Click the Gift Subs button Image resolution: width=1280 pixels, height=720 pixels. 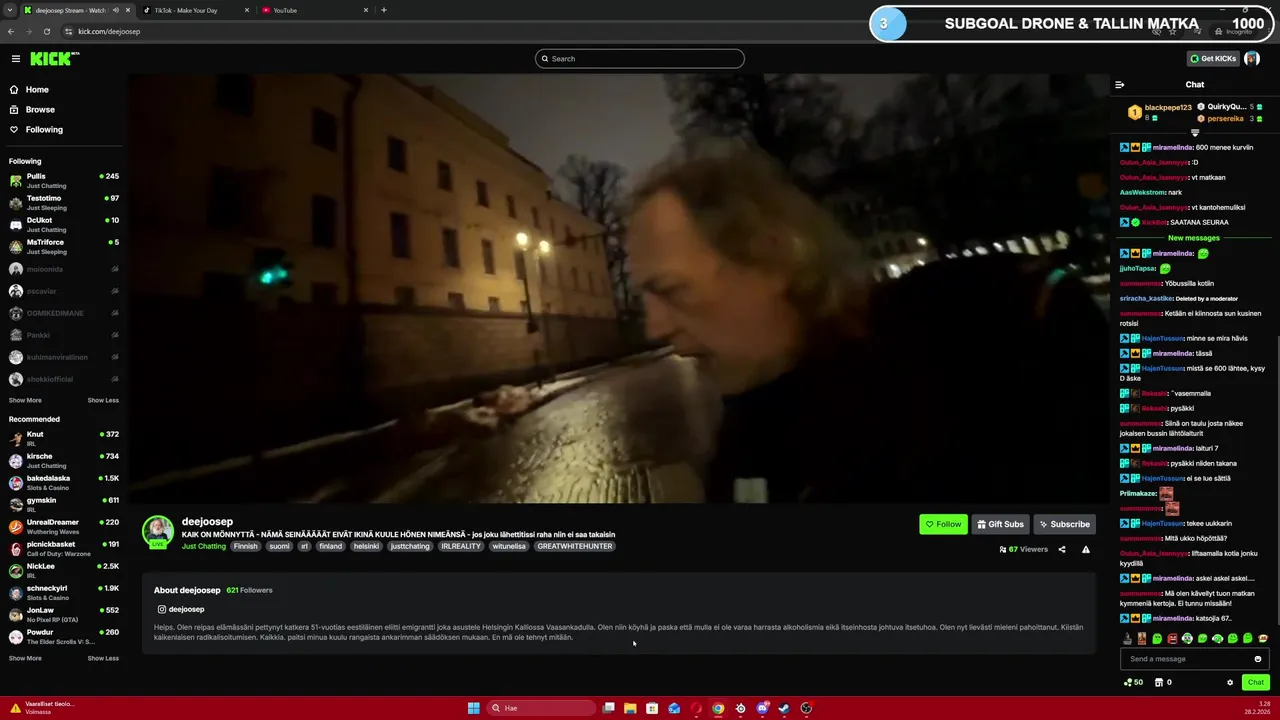tap(1000, 524)
